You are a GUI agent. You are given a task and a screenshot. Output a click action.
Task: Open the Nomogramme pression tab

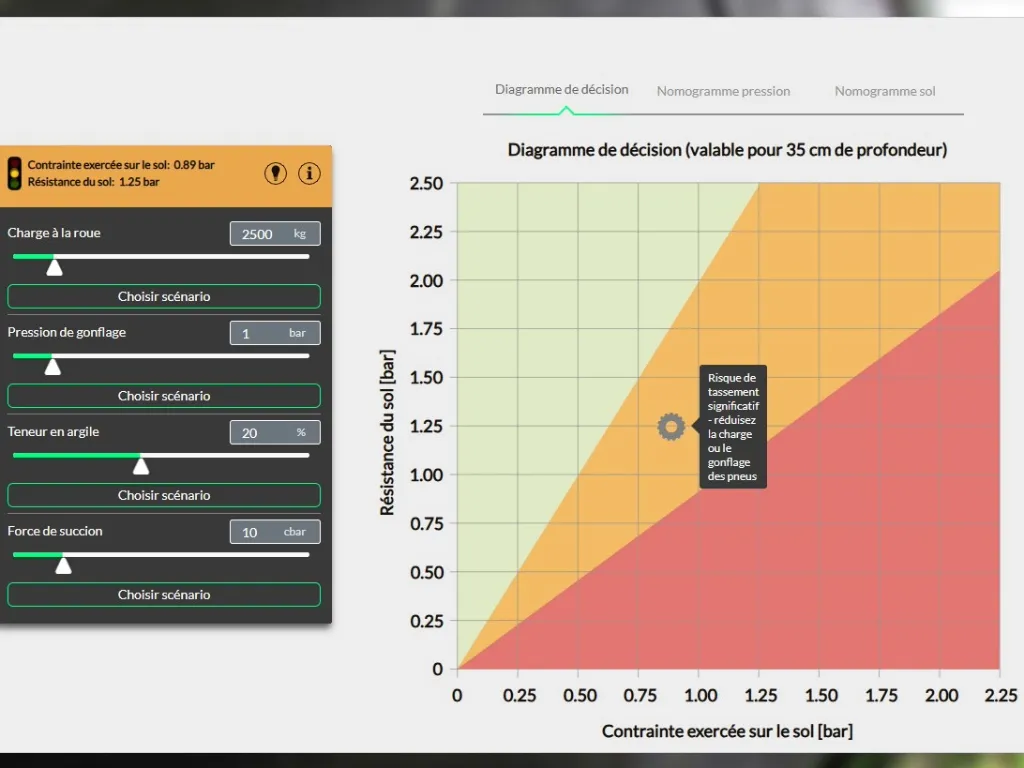point(724,91)
